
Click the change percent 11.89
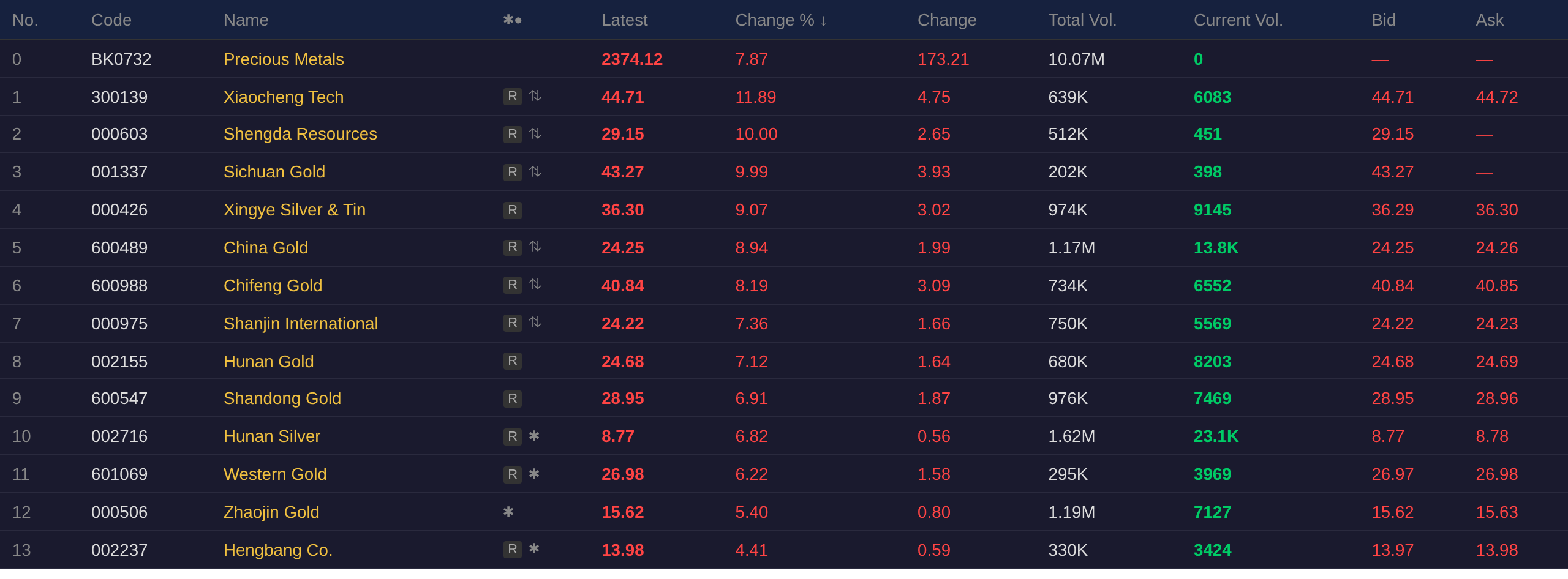click(x=755, y=97)
